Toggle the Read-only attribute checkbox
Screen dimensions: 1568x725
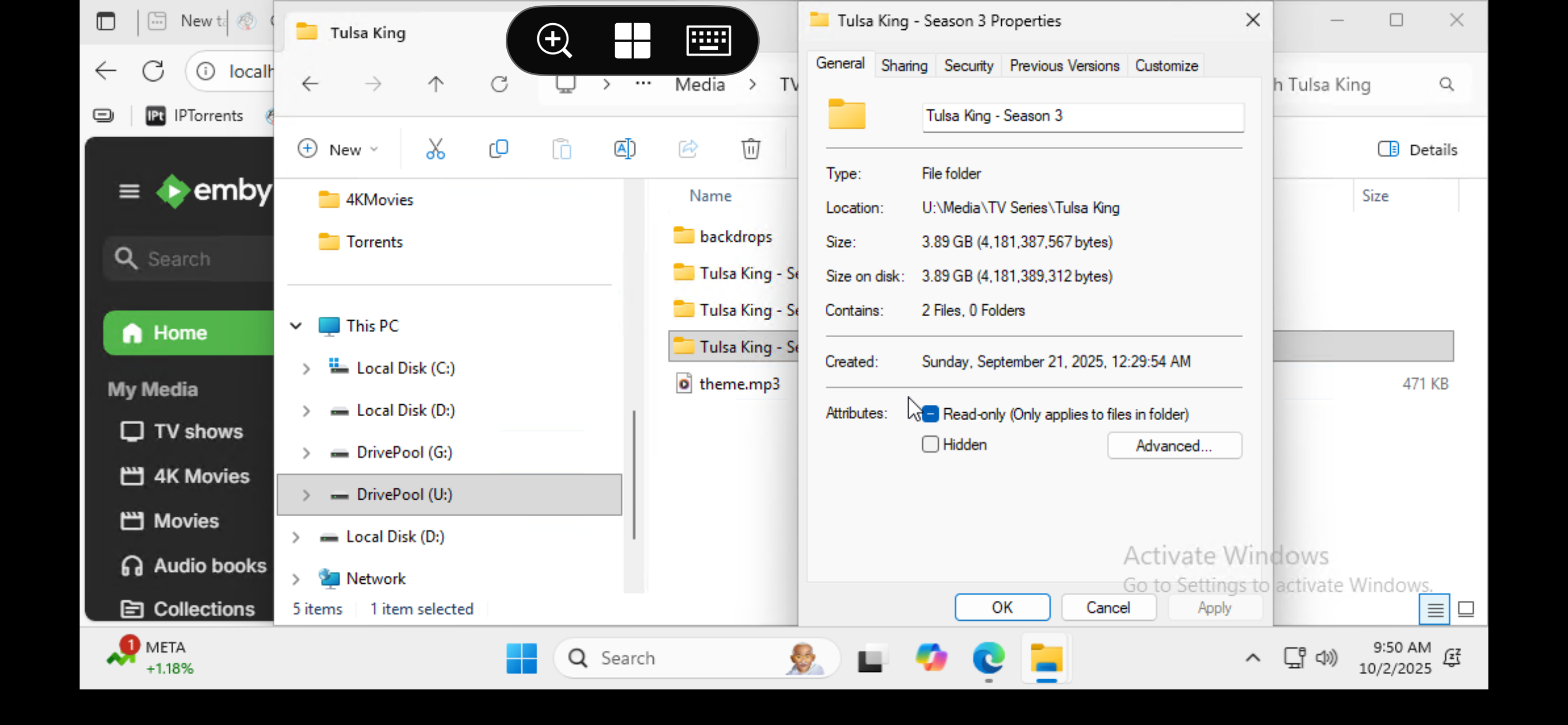(930, 414)
